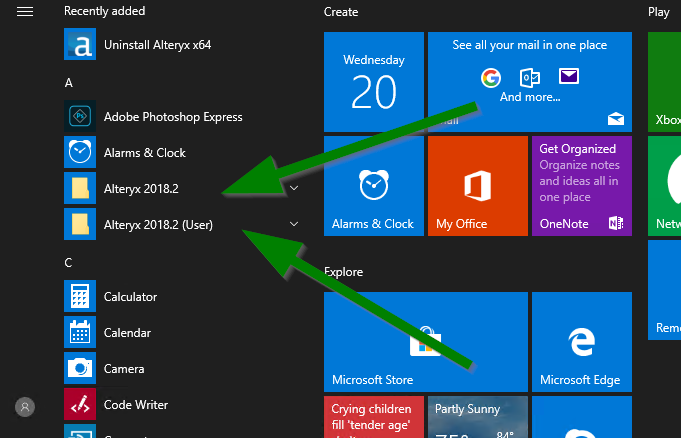Open the hamburger menu at top left
This screenshot has height=438, width=681.
(x=25, y=12)
